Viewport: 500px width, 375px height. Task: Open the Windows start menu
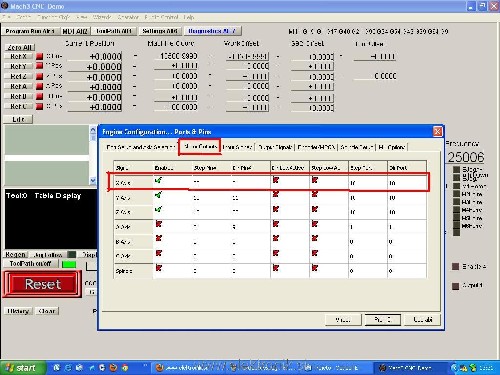click(x=22, y=368)
